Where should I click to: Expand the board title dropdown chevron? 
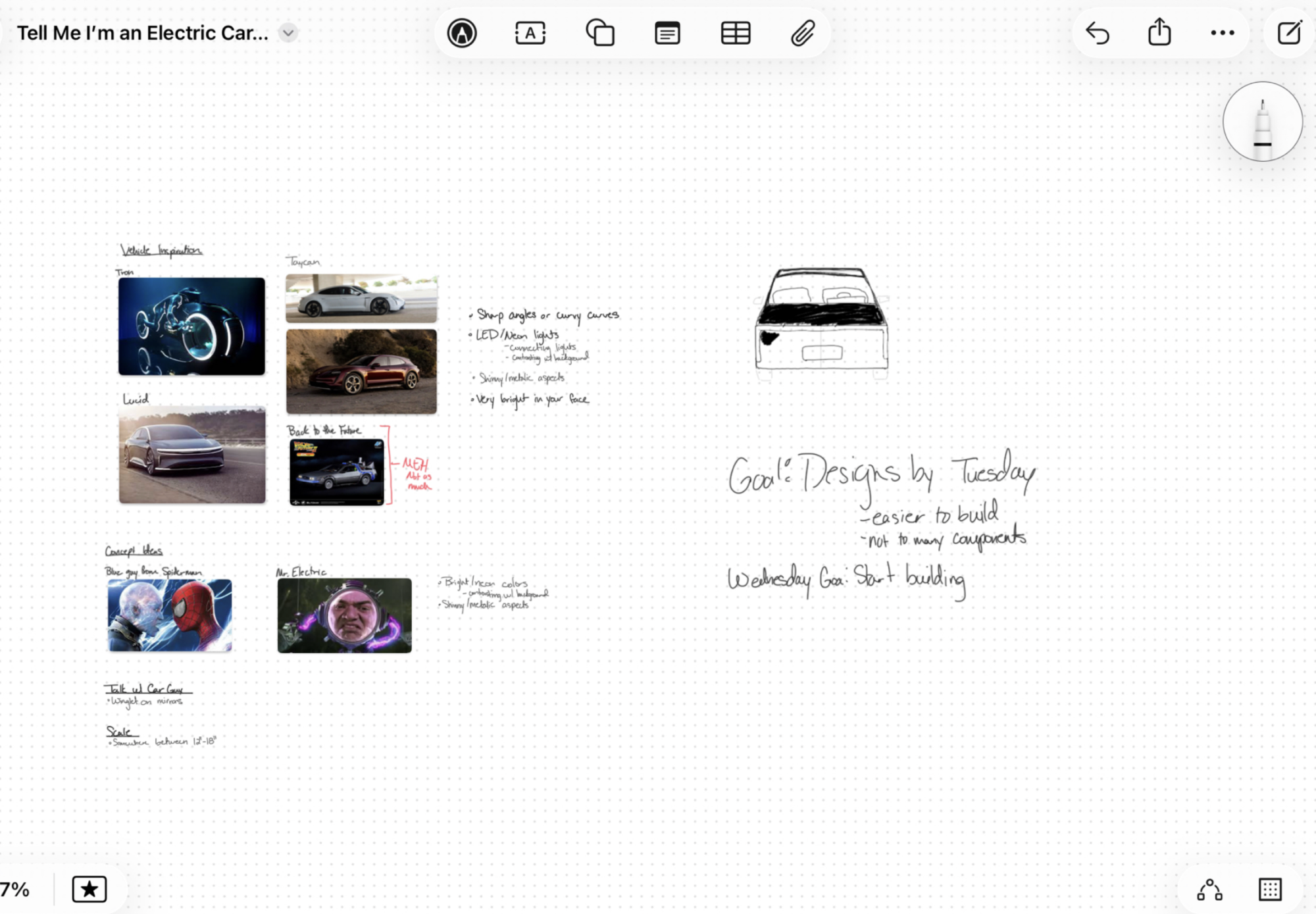(288, 33)
